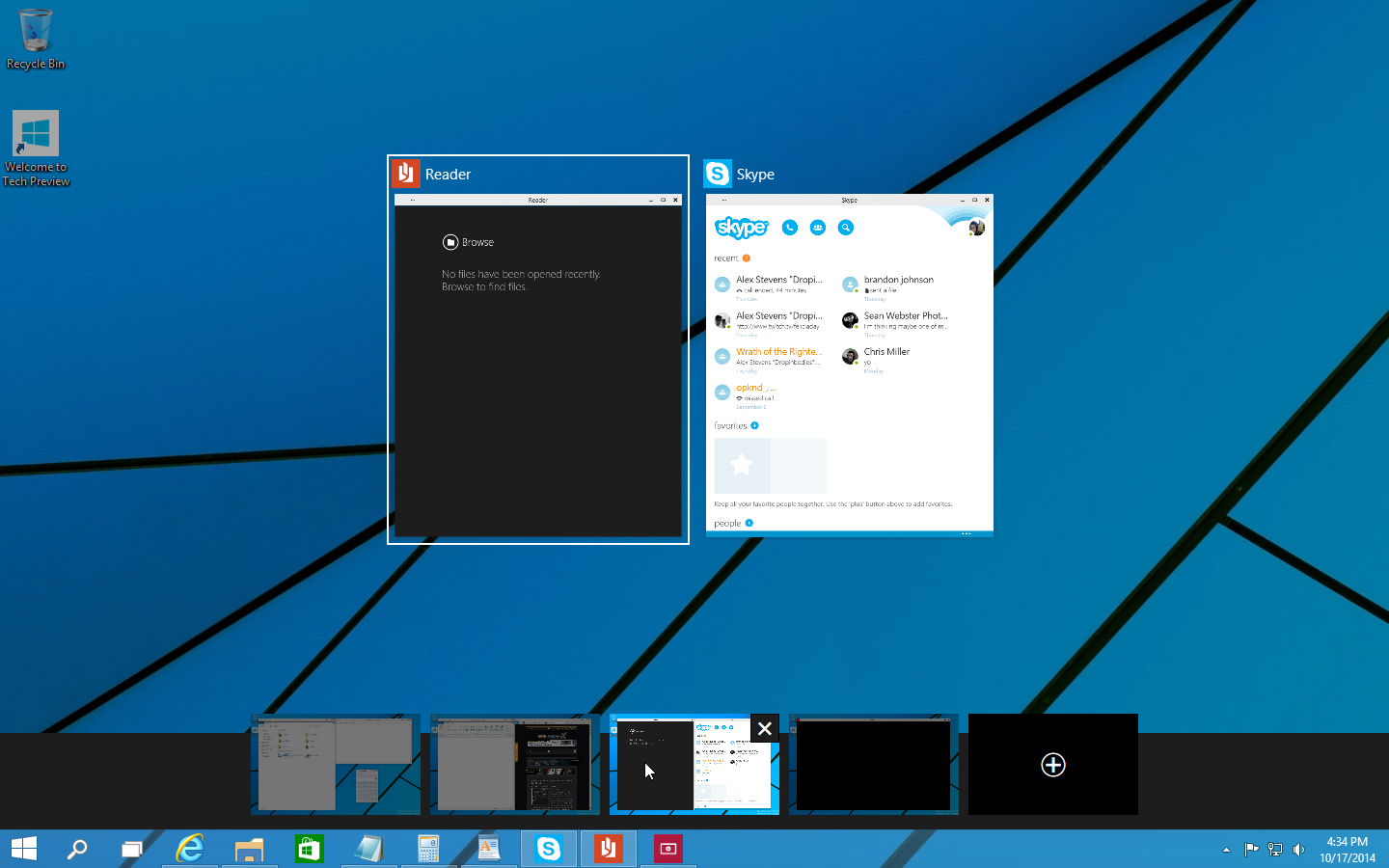Click the Skype app icon header
Viewport: 1389px width, 868px height.
tap(718, 174)
